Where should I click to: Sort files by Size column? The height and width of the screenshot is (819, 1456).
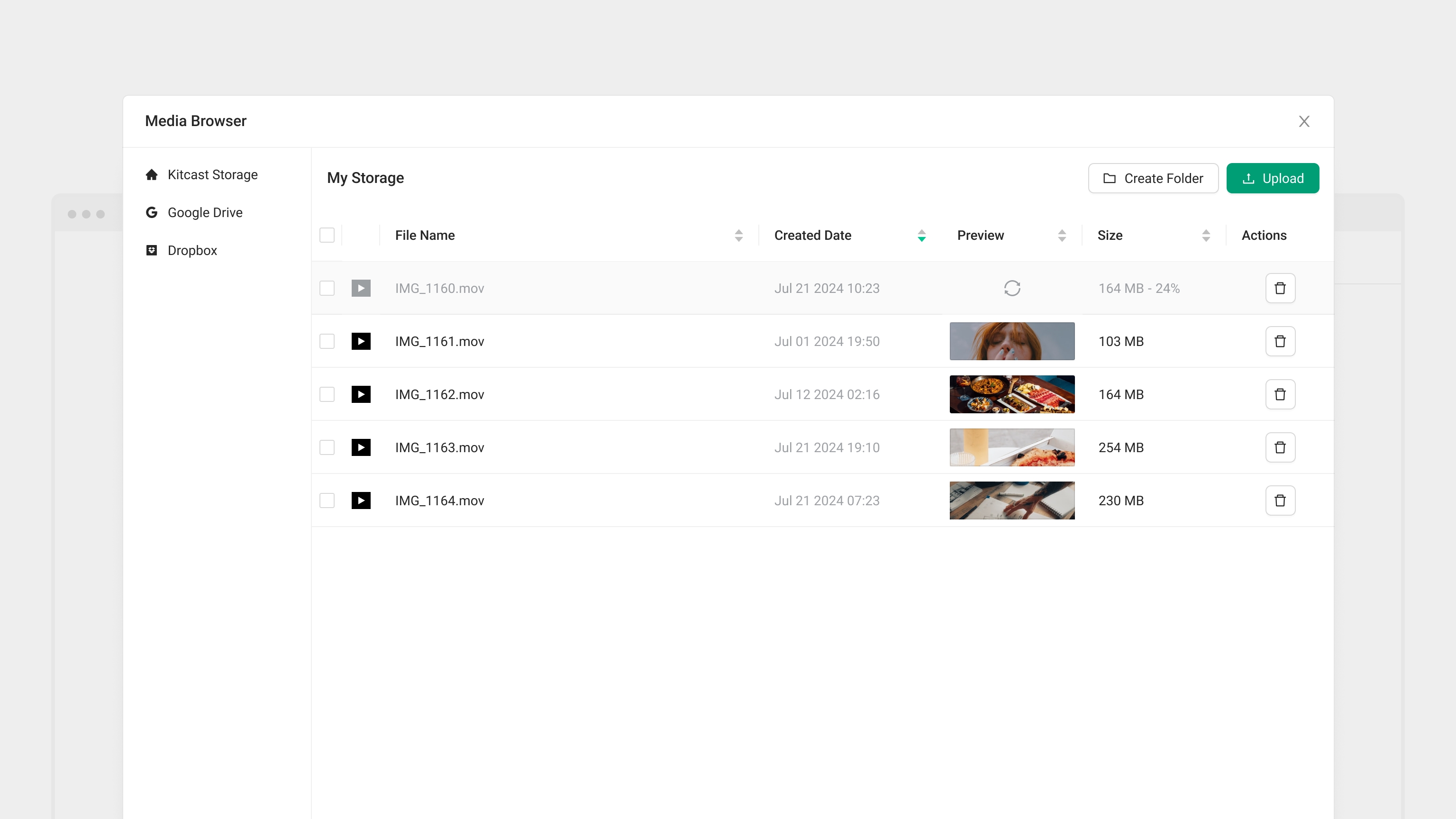(1206, 235)
